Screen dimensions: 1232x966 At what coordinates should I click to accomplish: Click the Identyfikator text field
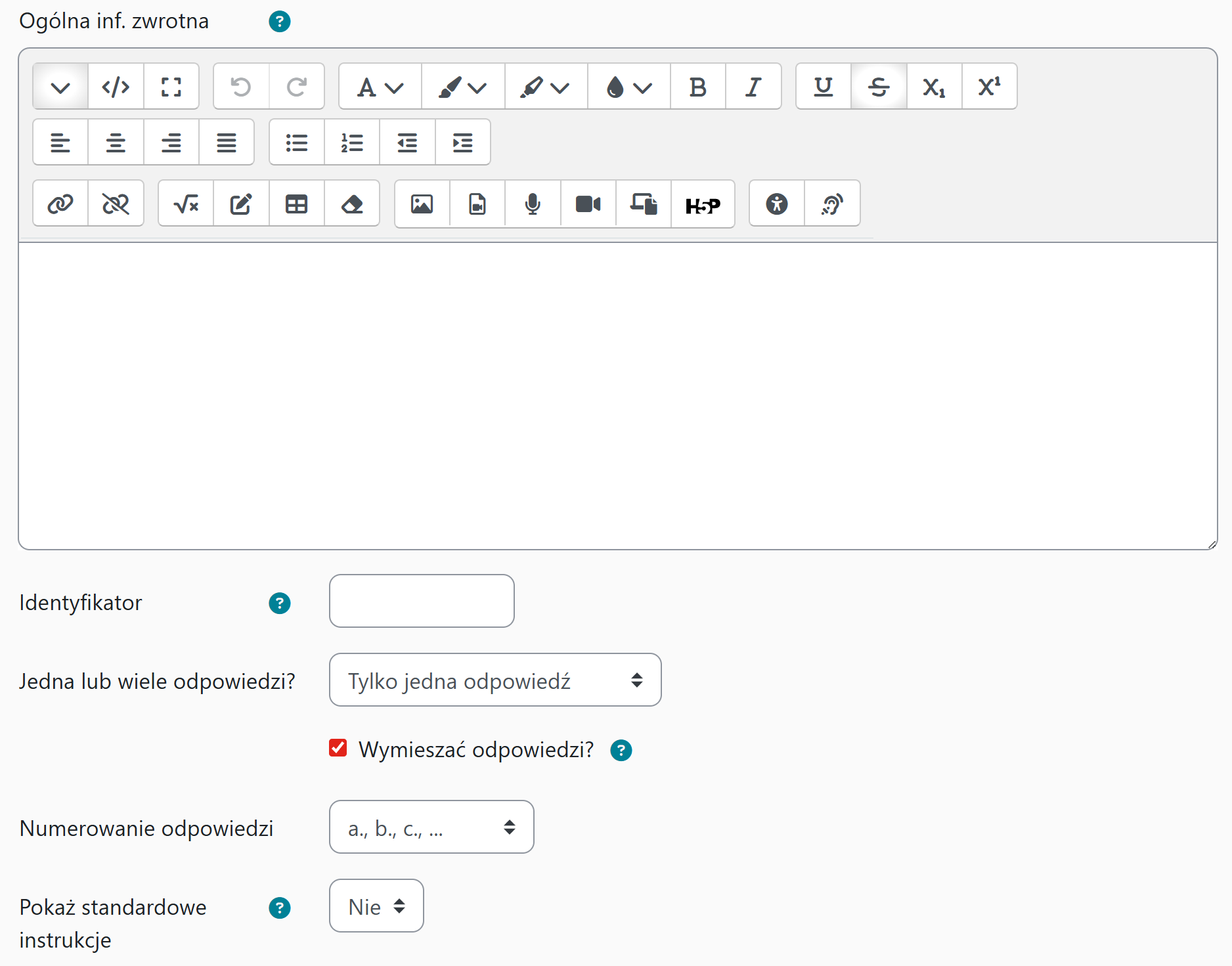[x=422, y=602]
